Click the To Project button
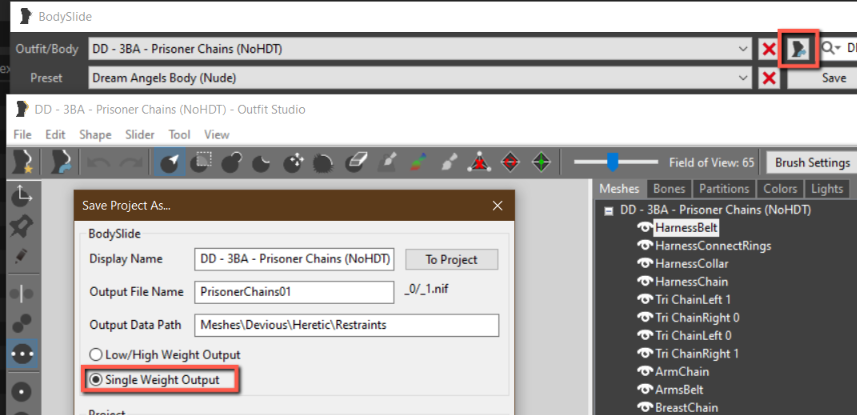 coord(451,260)
